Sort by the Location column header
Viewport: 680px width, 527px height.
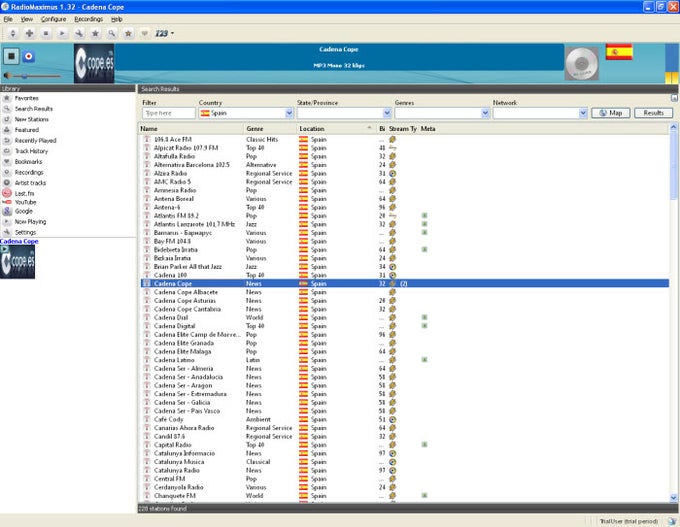point(337,129)
